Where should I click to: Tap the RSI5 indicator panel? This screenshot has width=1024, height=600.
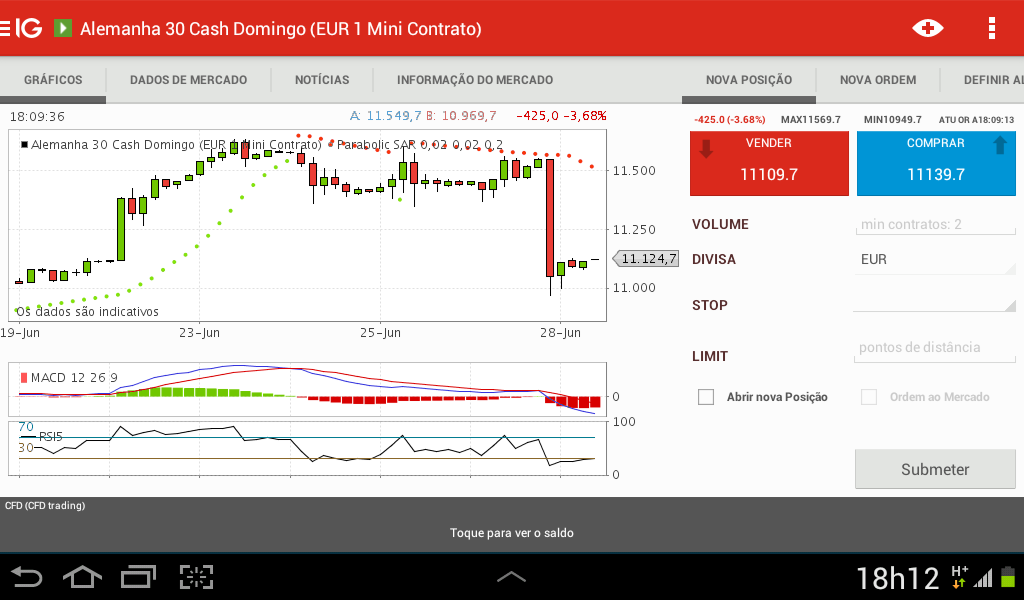[307, 448]
